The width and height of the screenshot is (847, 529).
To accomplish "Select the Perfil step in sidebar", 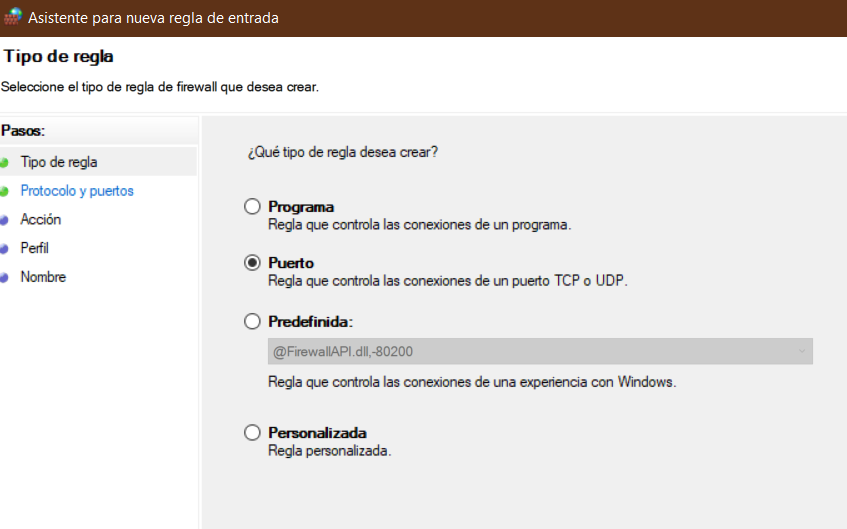I will tap(35, 248).
